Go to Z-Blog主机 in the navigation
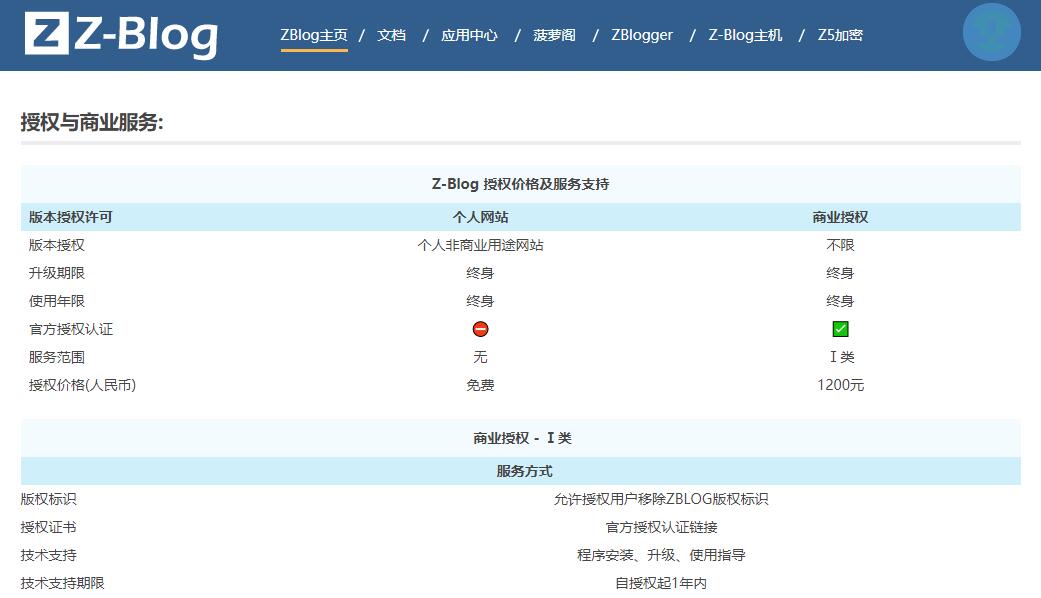 (x=746, y=35)
